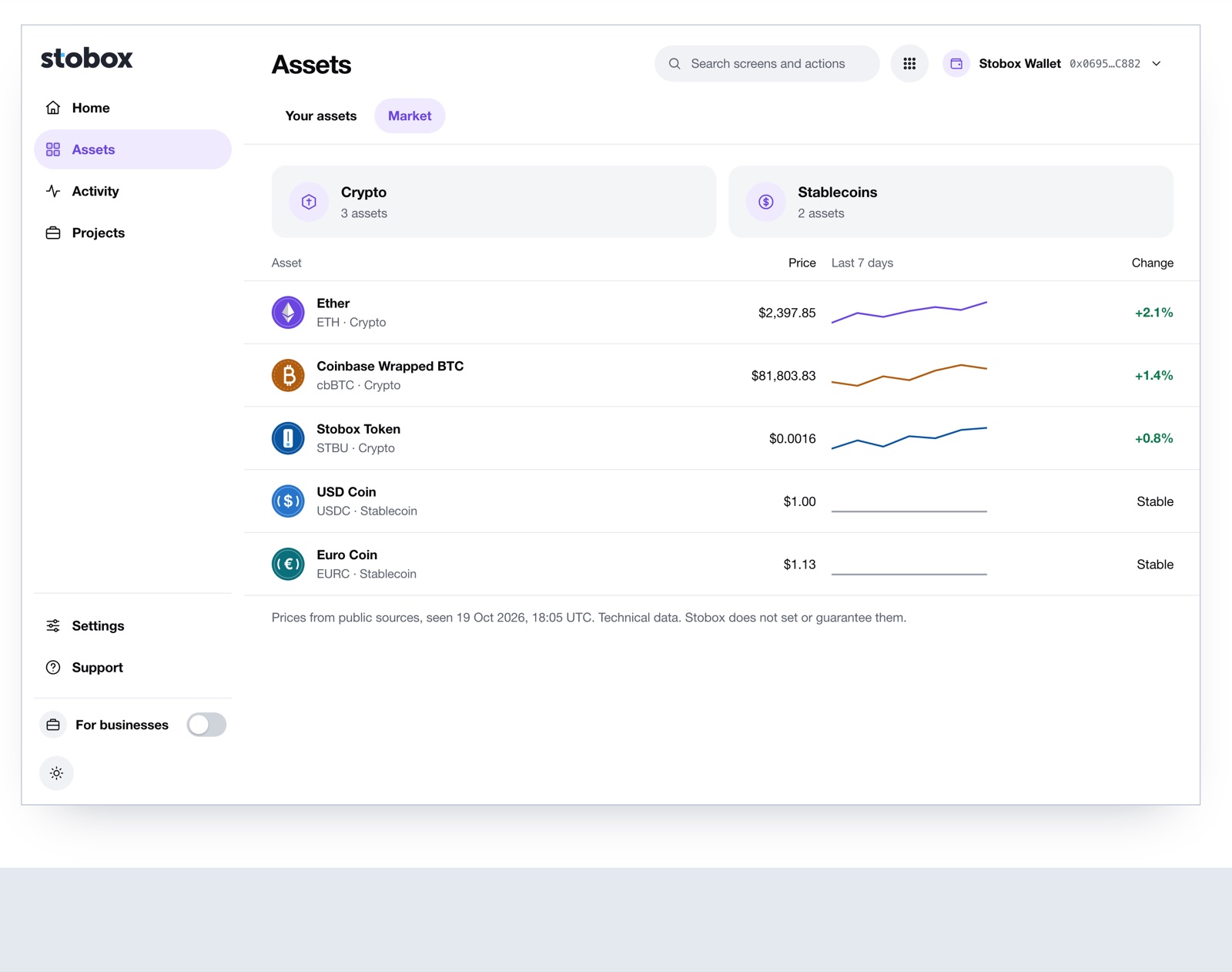Switch to the Your assets tab
This screenshot has width=1232, height=972.
[x=321, y=116]
